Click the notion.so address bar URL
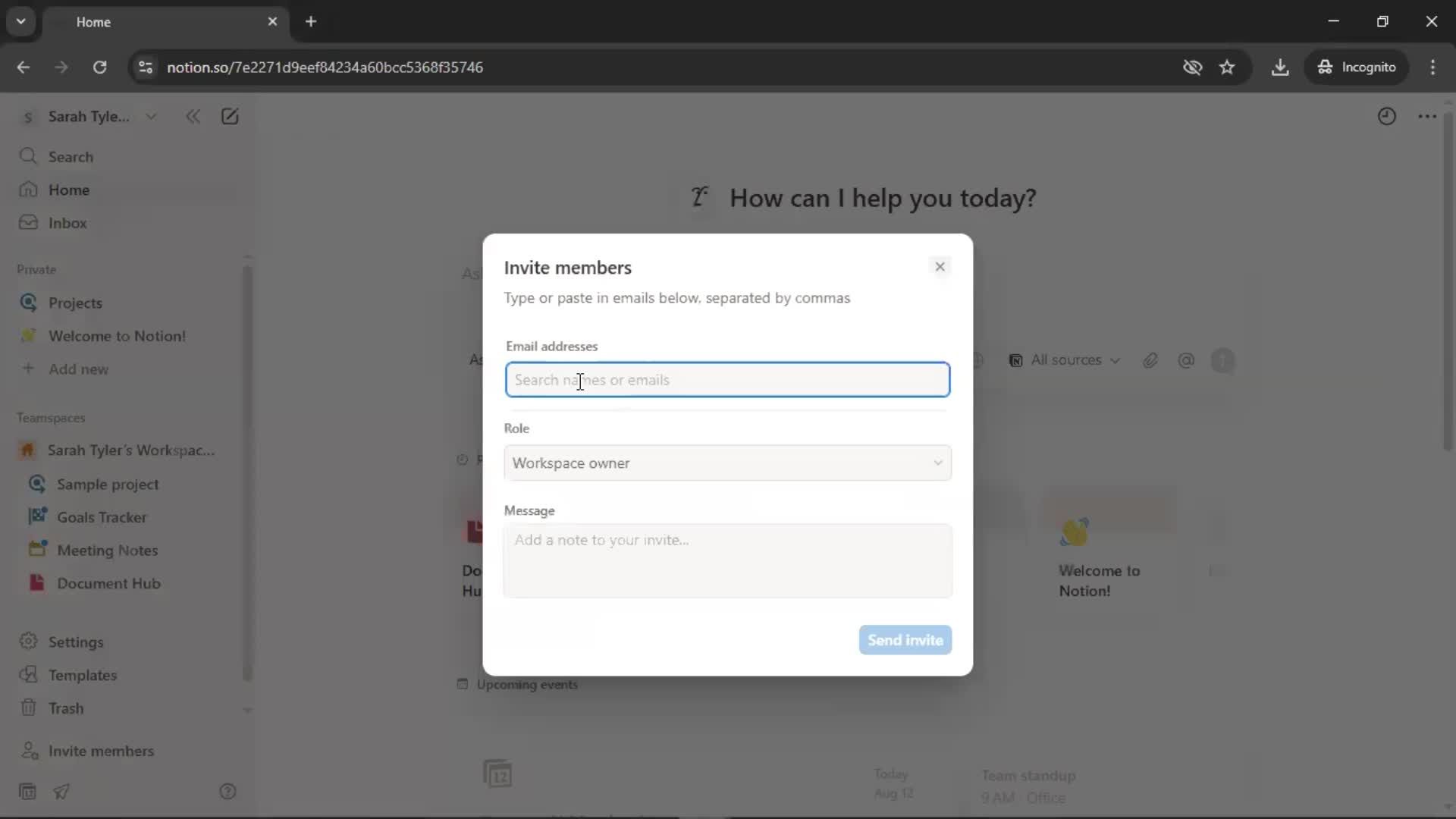1456x819 pixels. [325, 67]
